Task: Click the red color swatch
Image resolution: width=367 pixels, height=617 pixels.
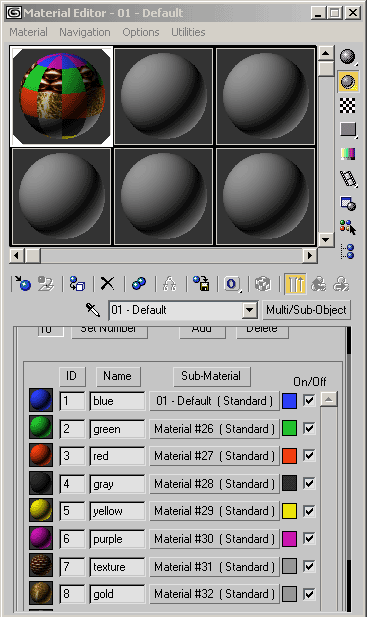Action: [289, 456]
